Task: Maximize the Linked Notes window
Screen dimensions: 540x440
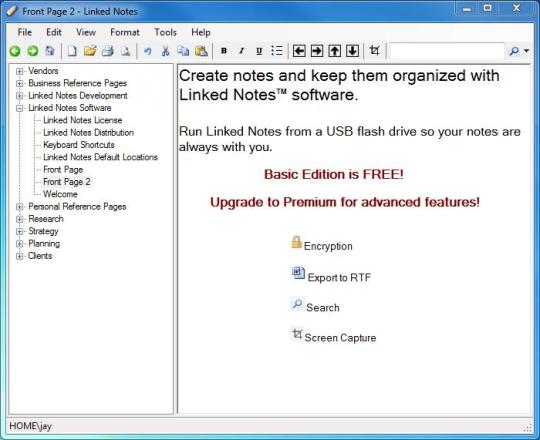Action: click(x=487, y=8)
